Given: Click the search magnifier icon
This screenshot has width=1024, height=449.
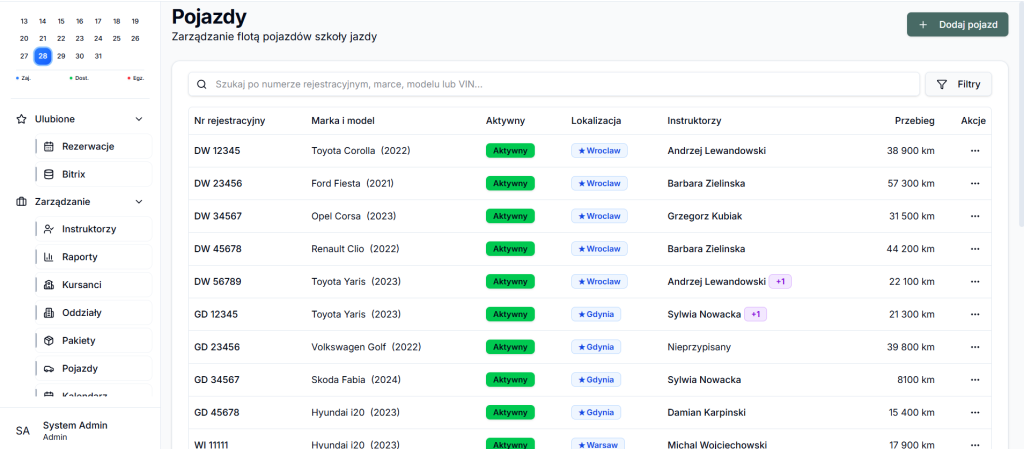Looking at the screenshot, I should point(202,84).
